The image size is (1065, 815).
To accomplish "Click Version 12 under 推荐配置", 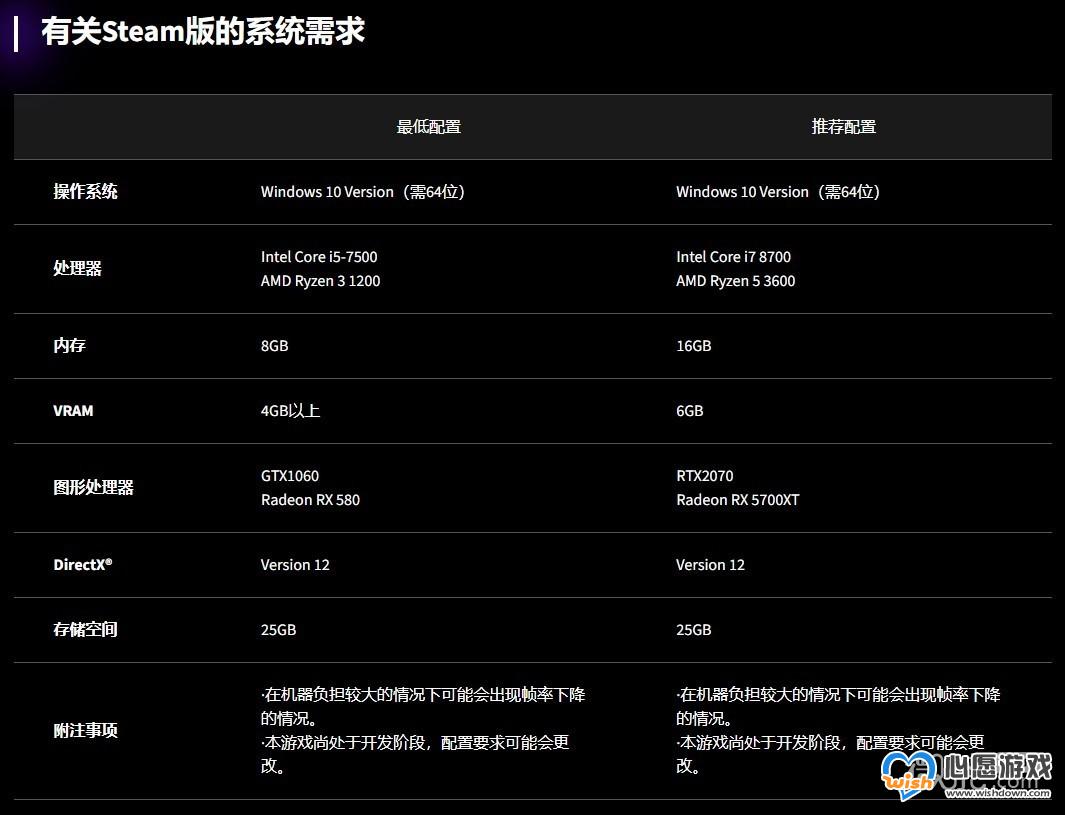I will click(710, 565).
